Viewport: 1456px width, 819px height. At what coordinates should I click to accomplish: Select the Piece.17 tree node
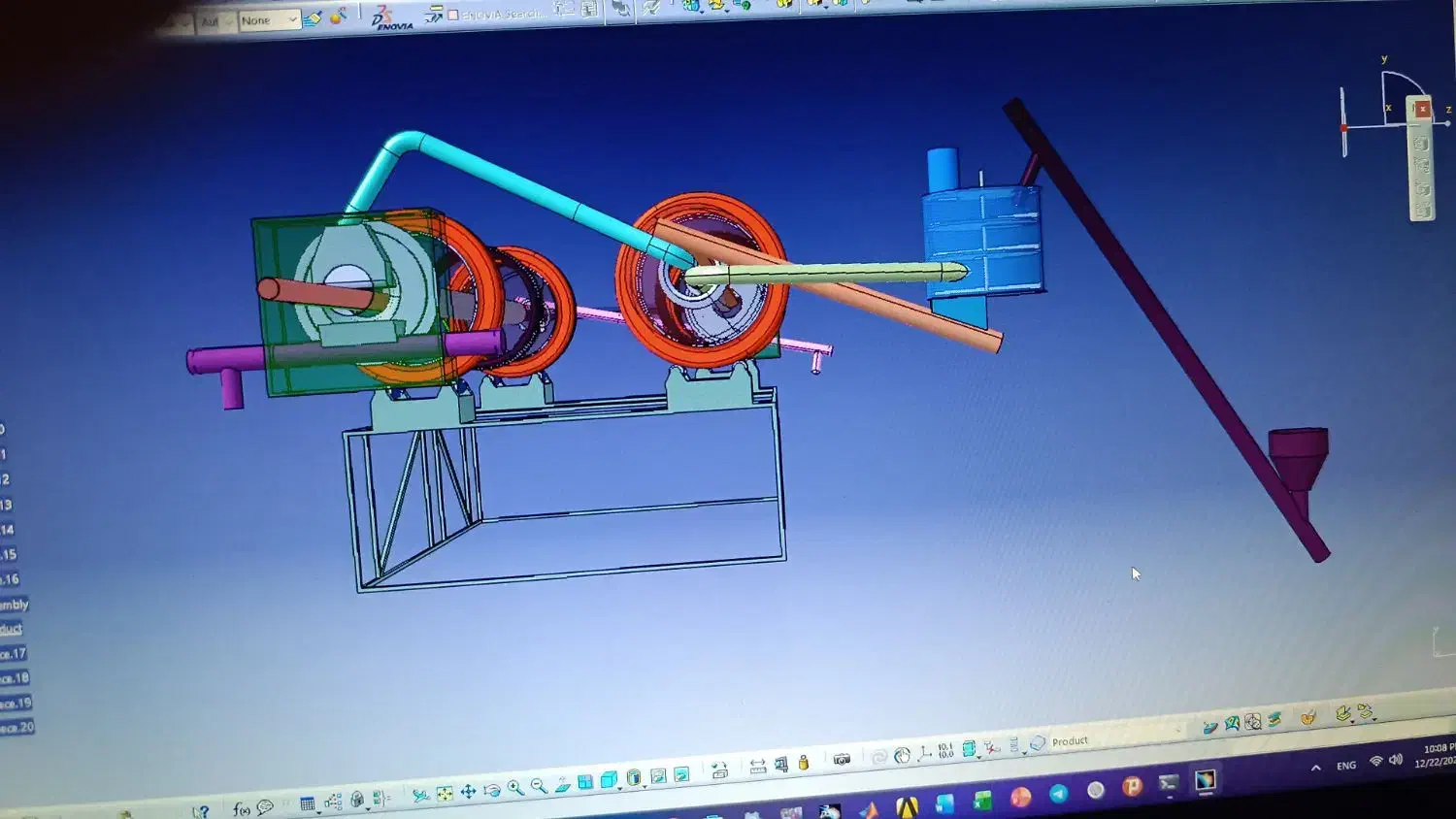point(14,653)
